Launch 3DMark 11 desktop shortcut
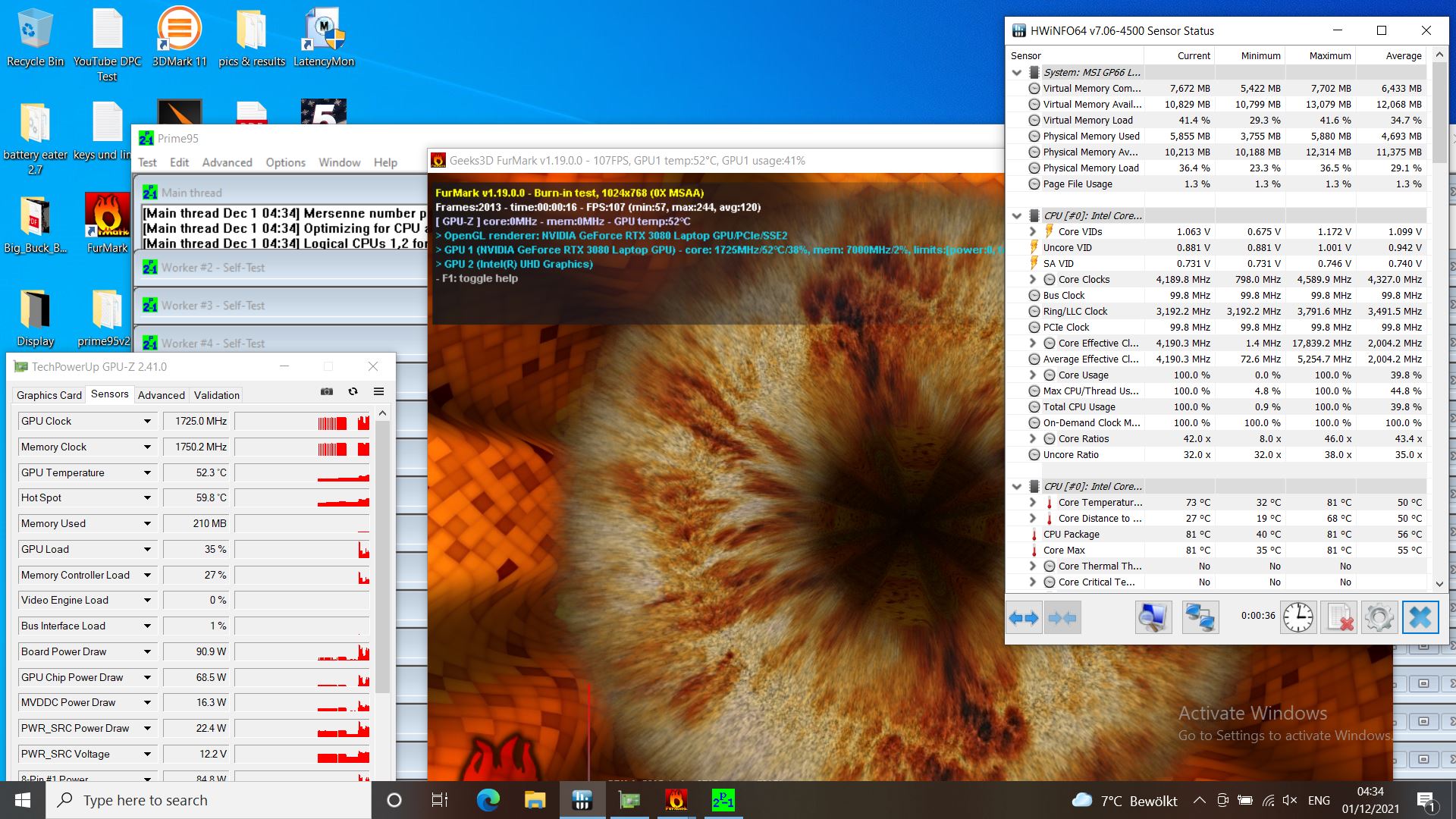The width and height of the screenshot is (1456, 819). (x=179, y=38)
